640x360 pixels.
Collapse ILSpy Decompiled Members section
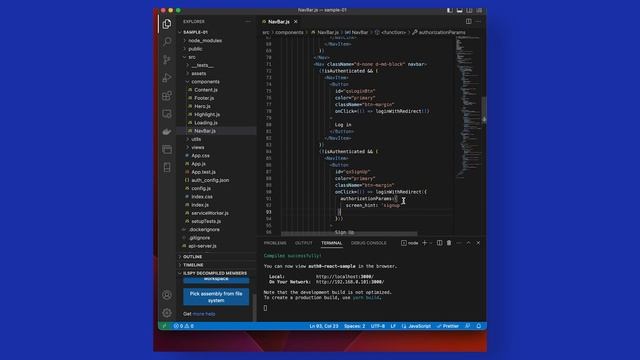215,273
